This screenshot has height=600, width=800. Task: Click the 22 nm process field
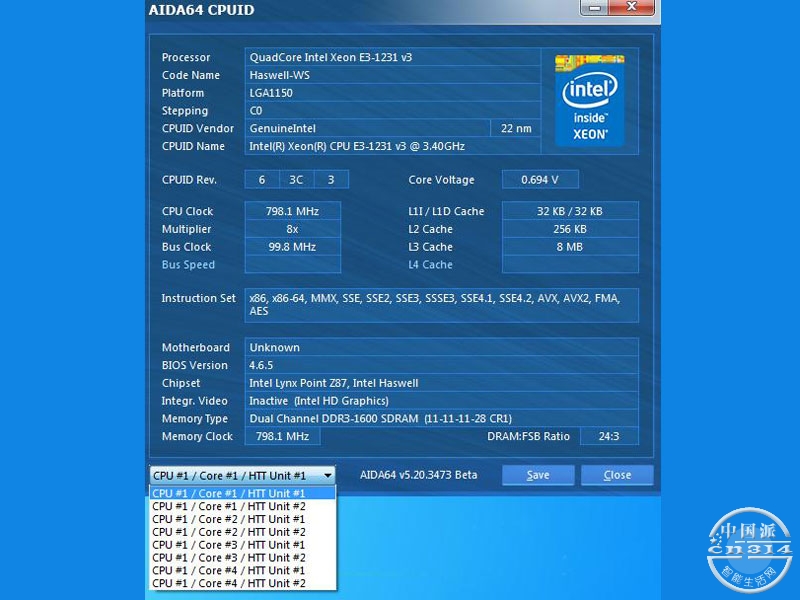tap(515, 129)
